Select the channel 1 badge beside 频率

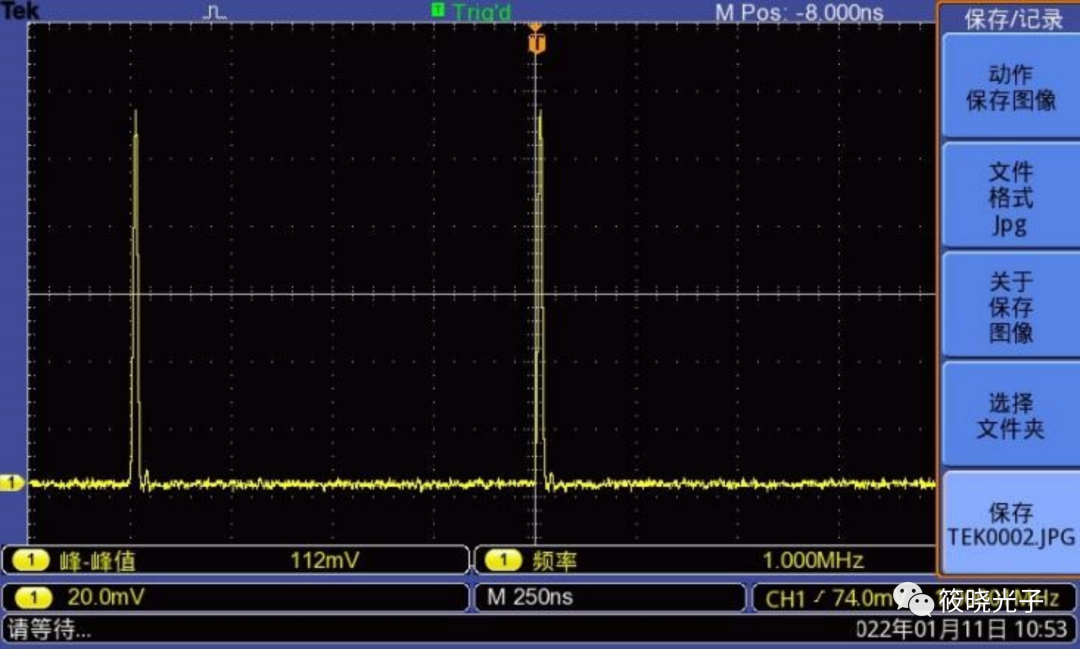click(x=503, y=561)
